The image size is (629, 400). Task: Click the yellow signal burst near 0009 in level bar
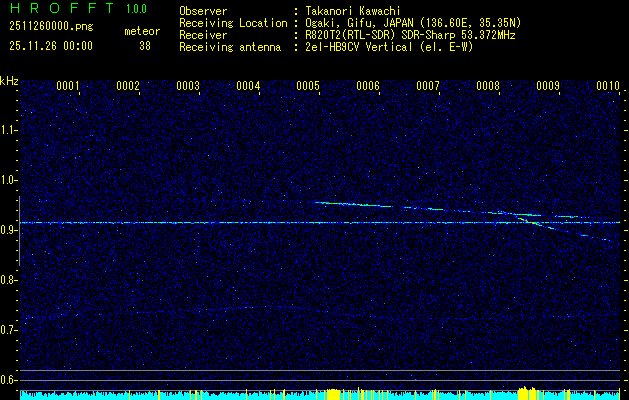(527, 392)
